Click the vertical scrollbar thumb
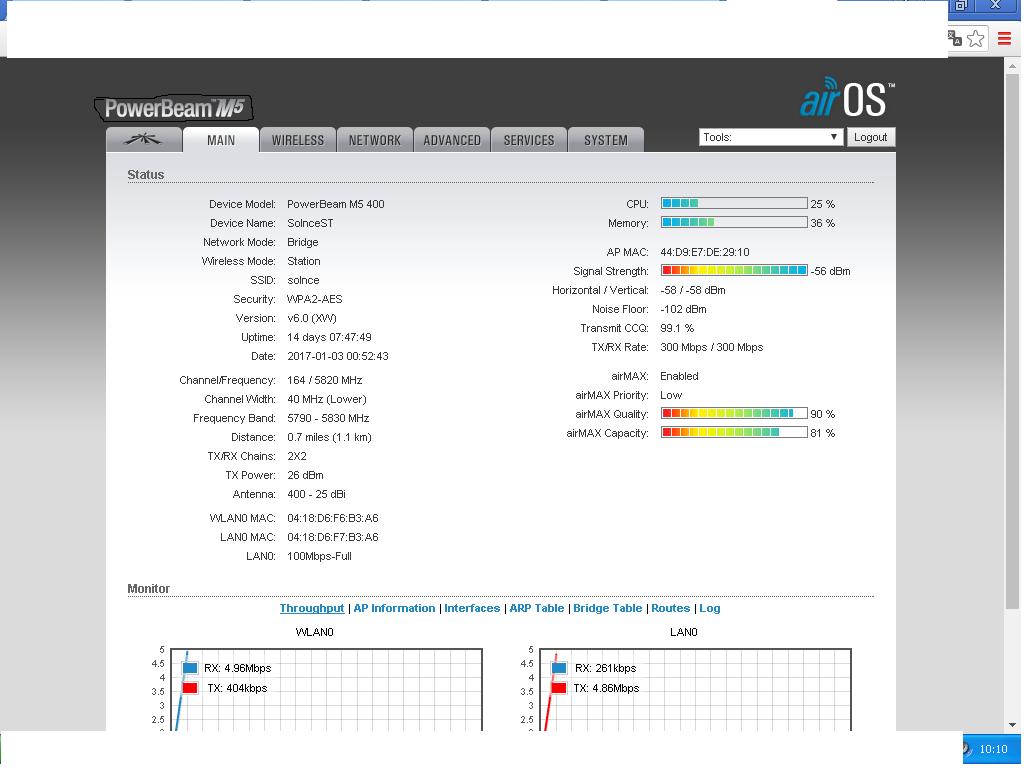 [x=1013, y=342]
